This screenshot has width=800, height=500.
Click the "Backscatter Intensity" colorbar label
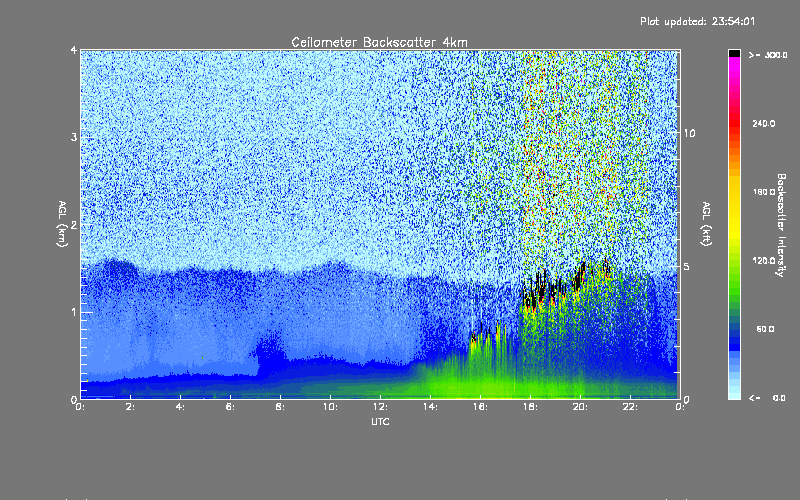(781, 225)
